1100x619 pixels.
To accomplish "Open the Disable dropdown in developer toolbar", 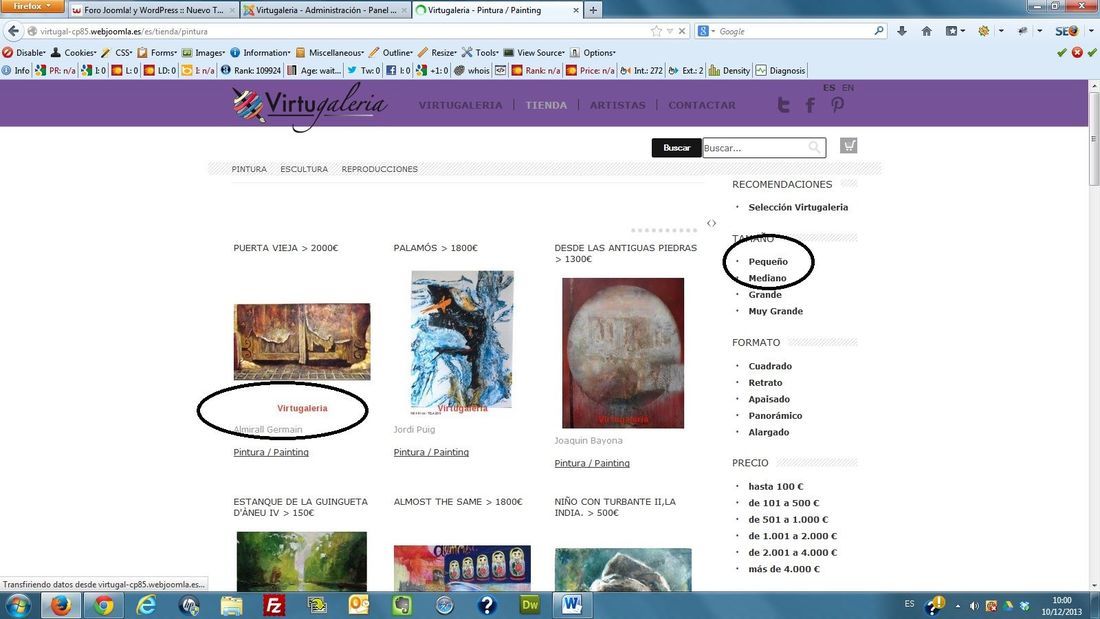I will 24,53.
